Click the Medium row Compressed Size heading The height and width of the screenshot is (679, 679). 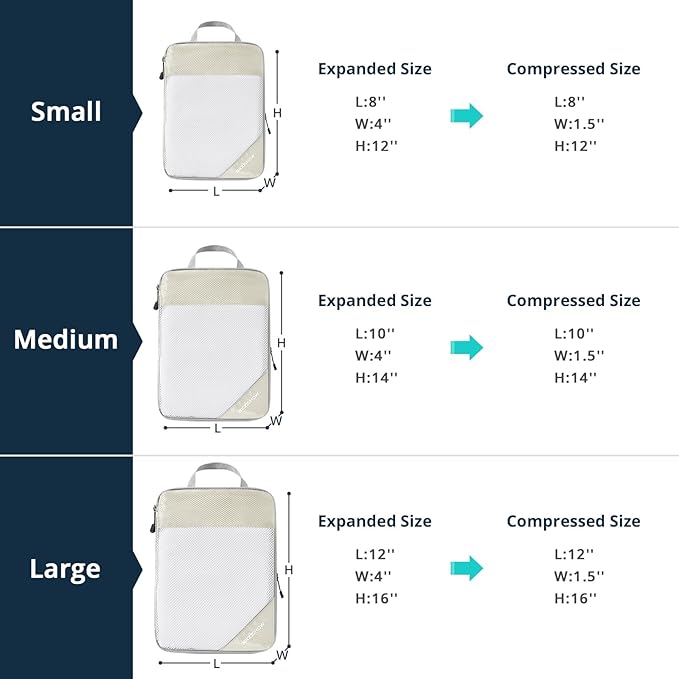[573, 300]
